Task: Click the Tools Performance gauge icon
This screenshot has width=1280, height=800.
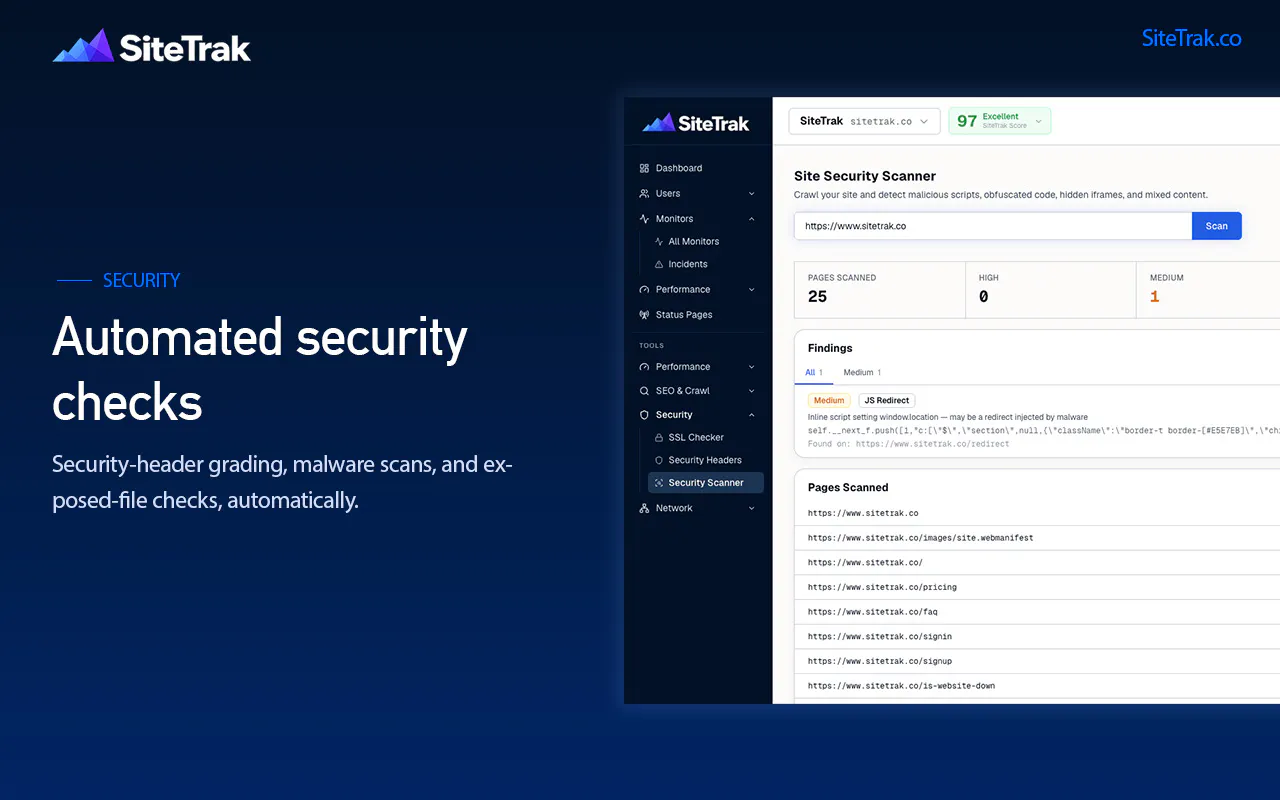Action: coord(644,366)
